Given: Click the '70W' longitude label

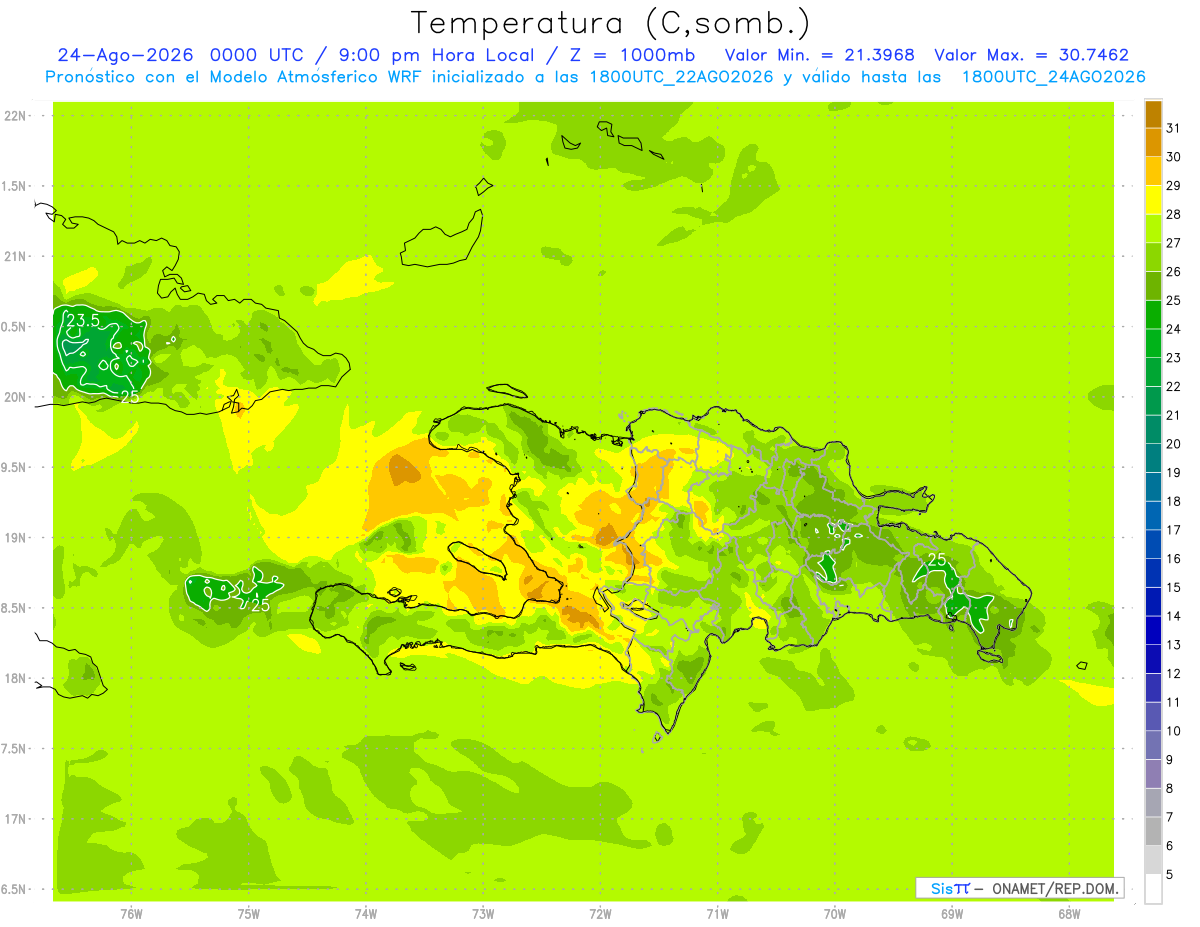Looking at the screenshot, I should (835, 913).
